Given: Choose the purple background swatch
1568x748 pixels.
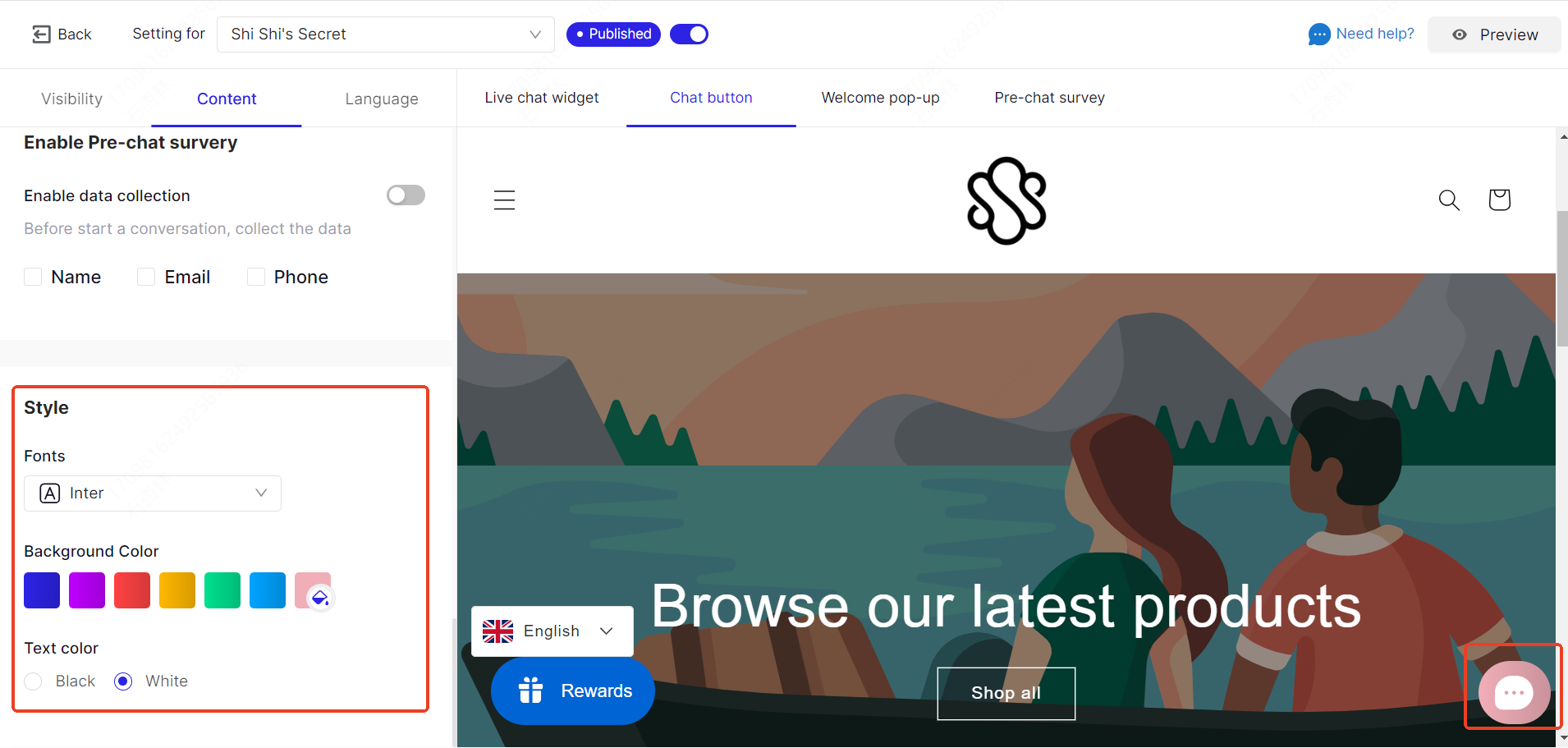Looking at the screenshot, I should pyautogui.click(x=87, y=590).
